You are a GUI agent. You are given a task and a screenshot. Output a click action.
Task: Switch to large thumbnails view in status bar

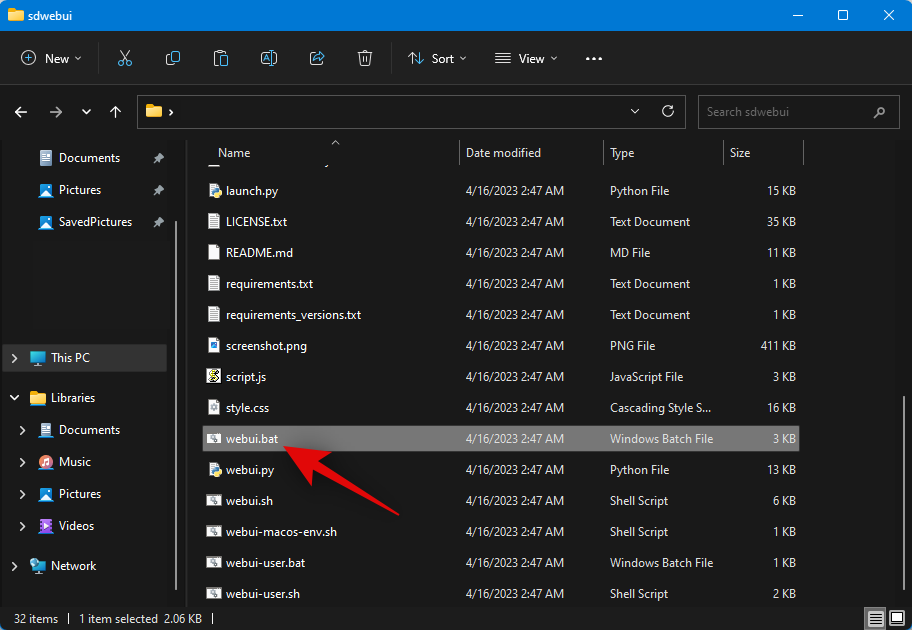(x=896, y=619)
